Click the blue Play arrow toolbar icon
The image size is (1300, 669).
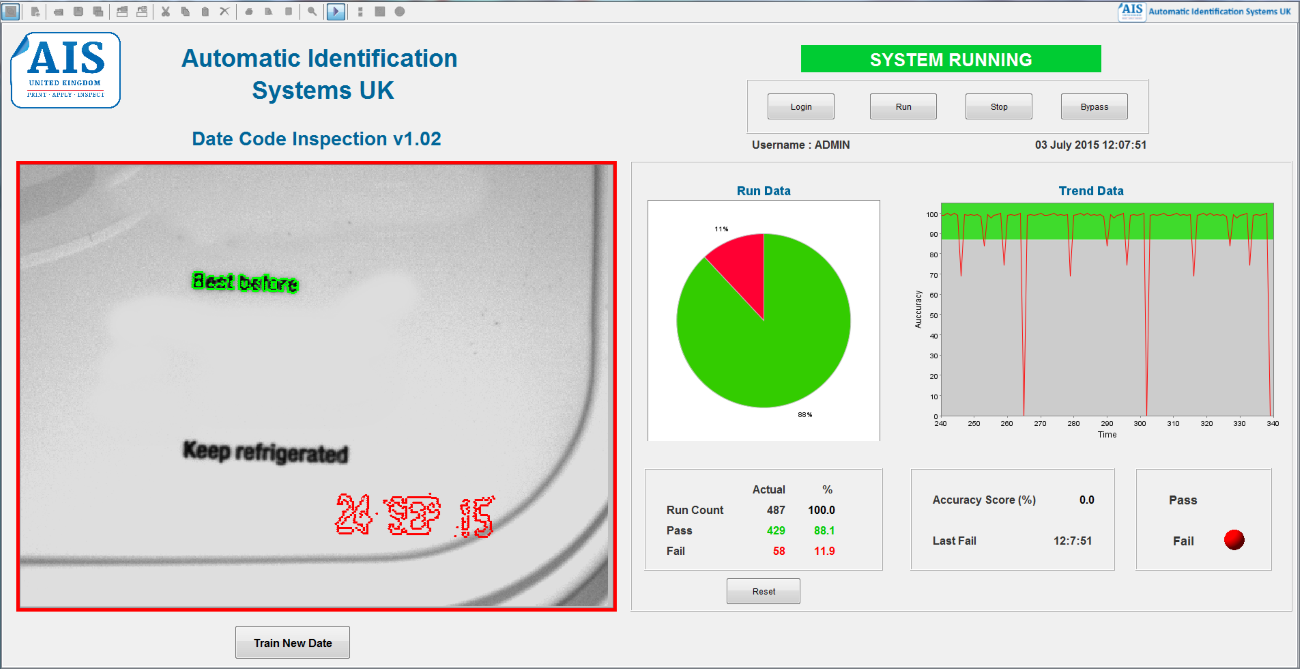click(x=336, y=11)
